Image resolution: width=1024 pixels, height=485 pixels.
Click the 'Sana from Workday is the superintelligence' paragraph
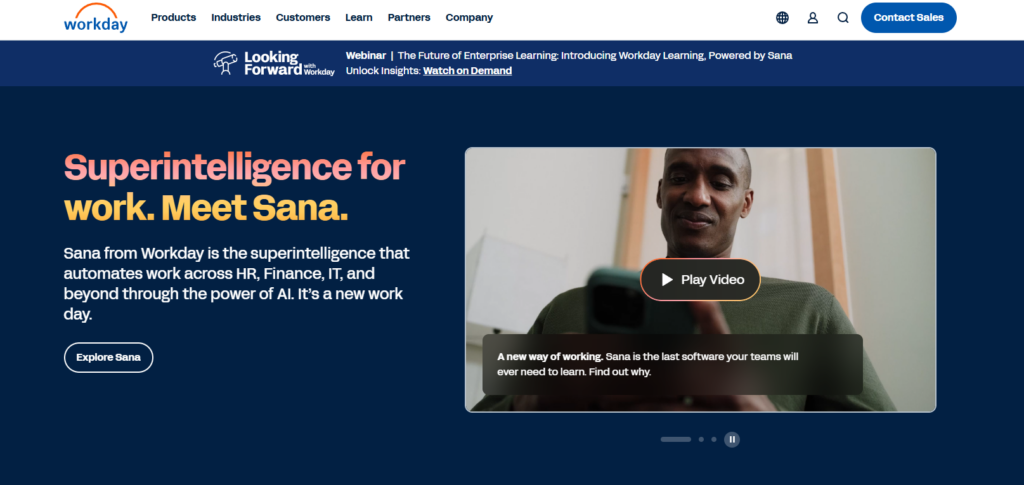237,283
